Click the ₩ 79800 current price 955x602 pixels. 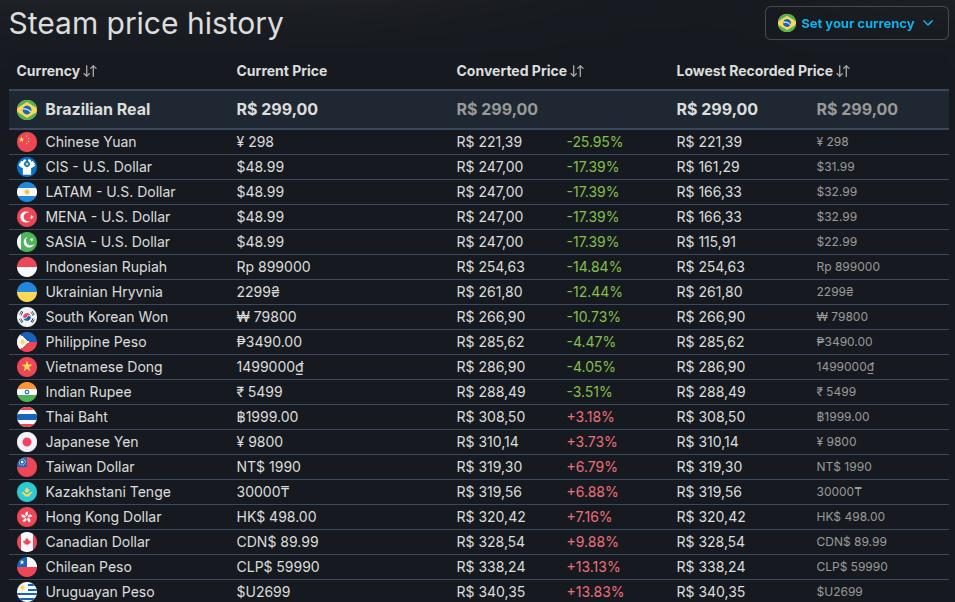(266, 317)
